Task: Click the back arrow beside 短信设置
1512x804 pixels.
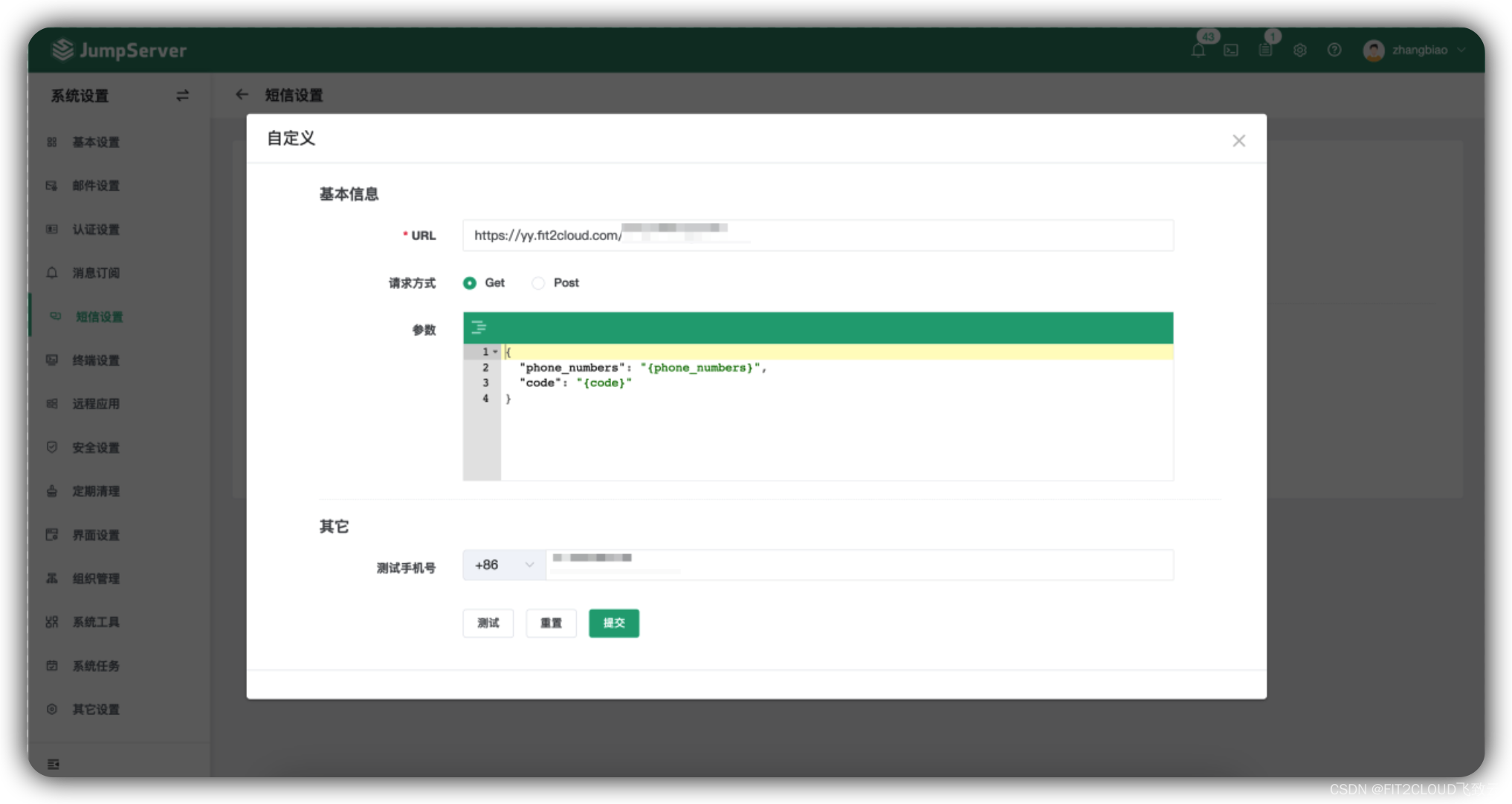Action: point(242,95)
